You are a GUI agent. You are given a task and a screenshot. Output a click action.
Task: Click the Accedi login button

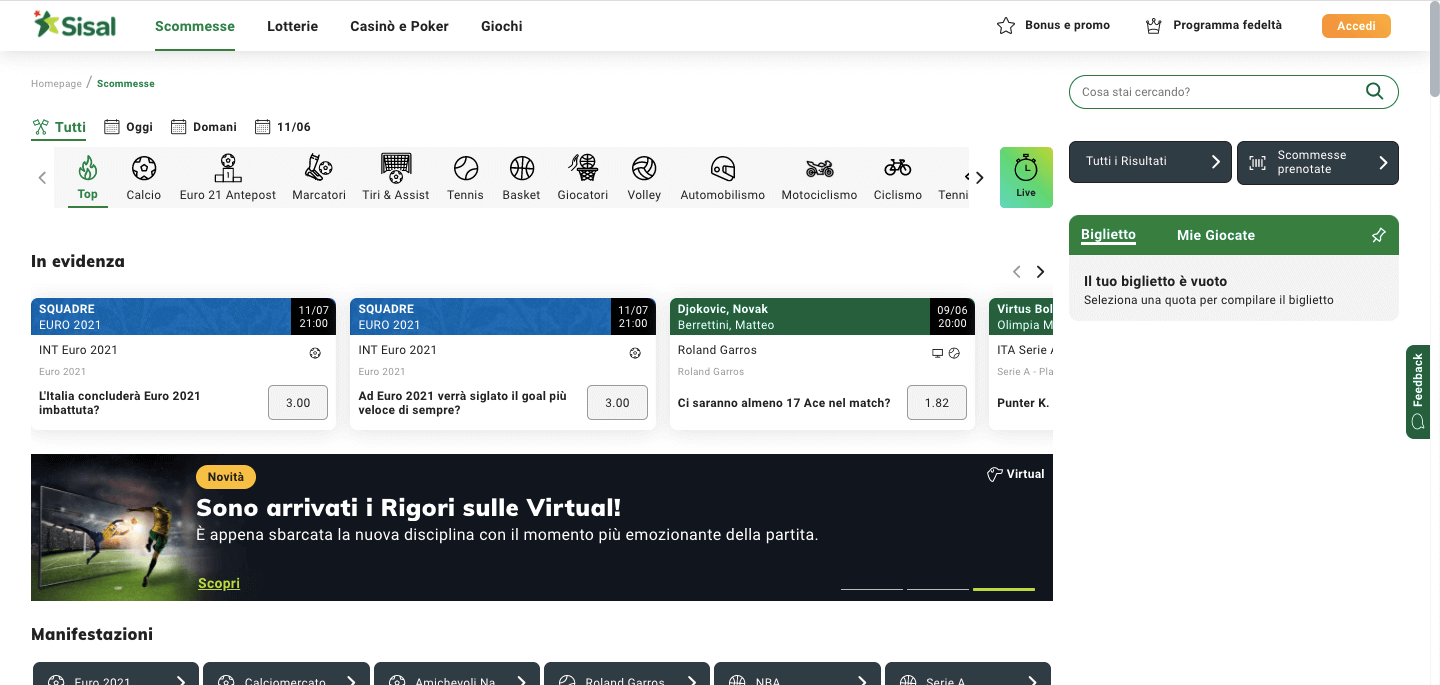(1356, 26)
